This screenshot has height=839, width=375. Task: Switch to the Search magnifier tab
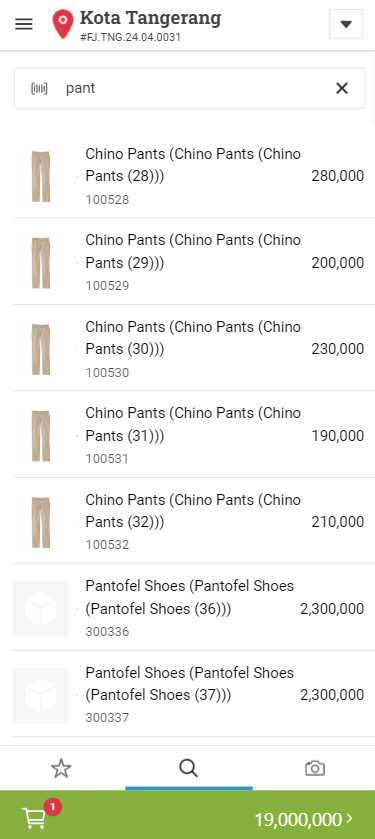[x=188, y=768]
